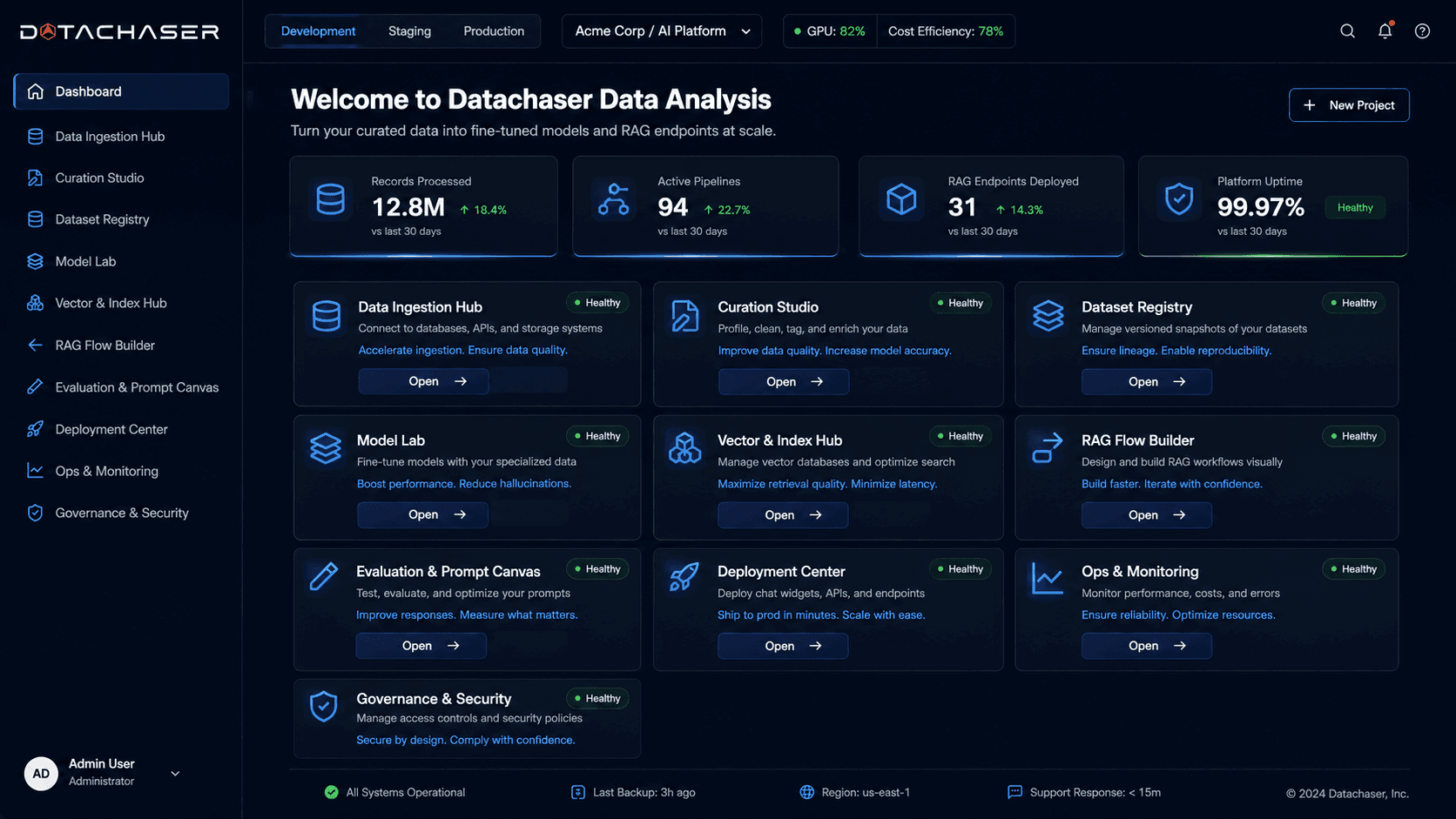
Task: Click the Evaluation & Prompt Canvas card pencil icon
Action: pyautogui.click(x=324, y=577)
